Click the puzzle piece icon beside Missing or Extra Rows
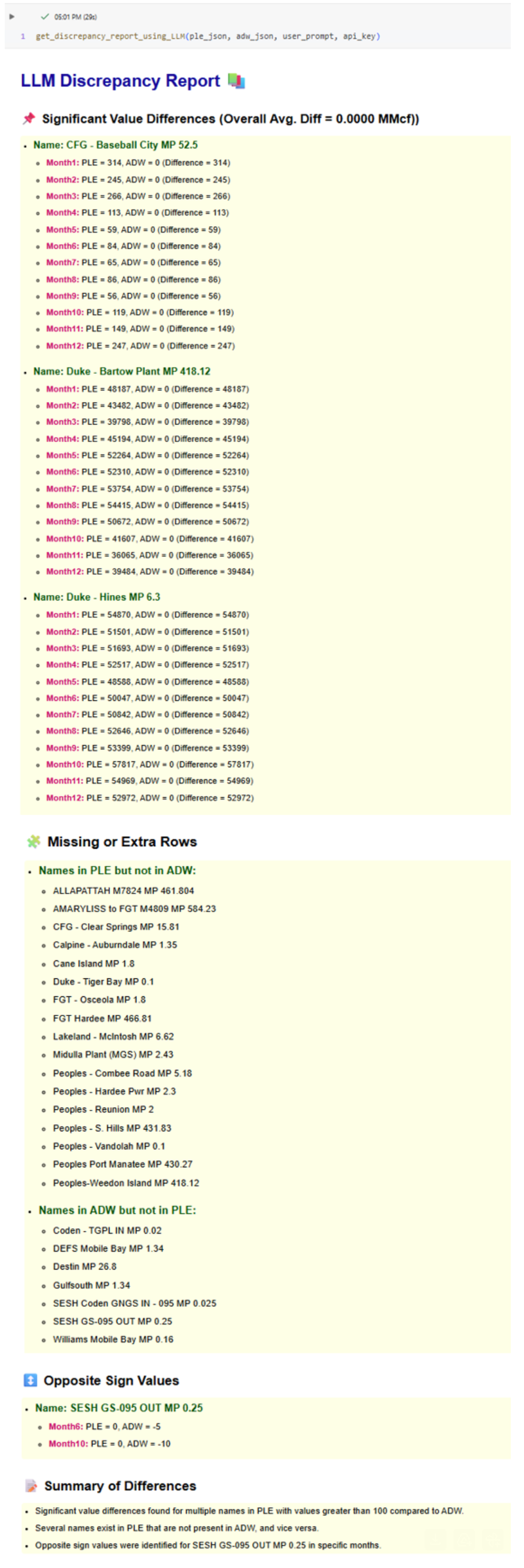Viewport: 524px width, 1568px height. [x=33, y=841]
